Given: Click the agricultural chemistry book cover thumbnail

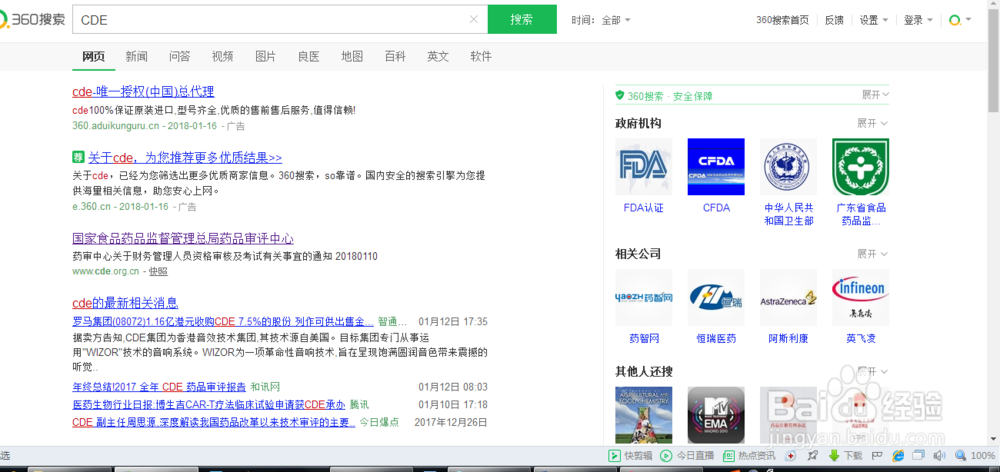Looking at the screenshot, I should [643, 415].
